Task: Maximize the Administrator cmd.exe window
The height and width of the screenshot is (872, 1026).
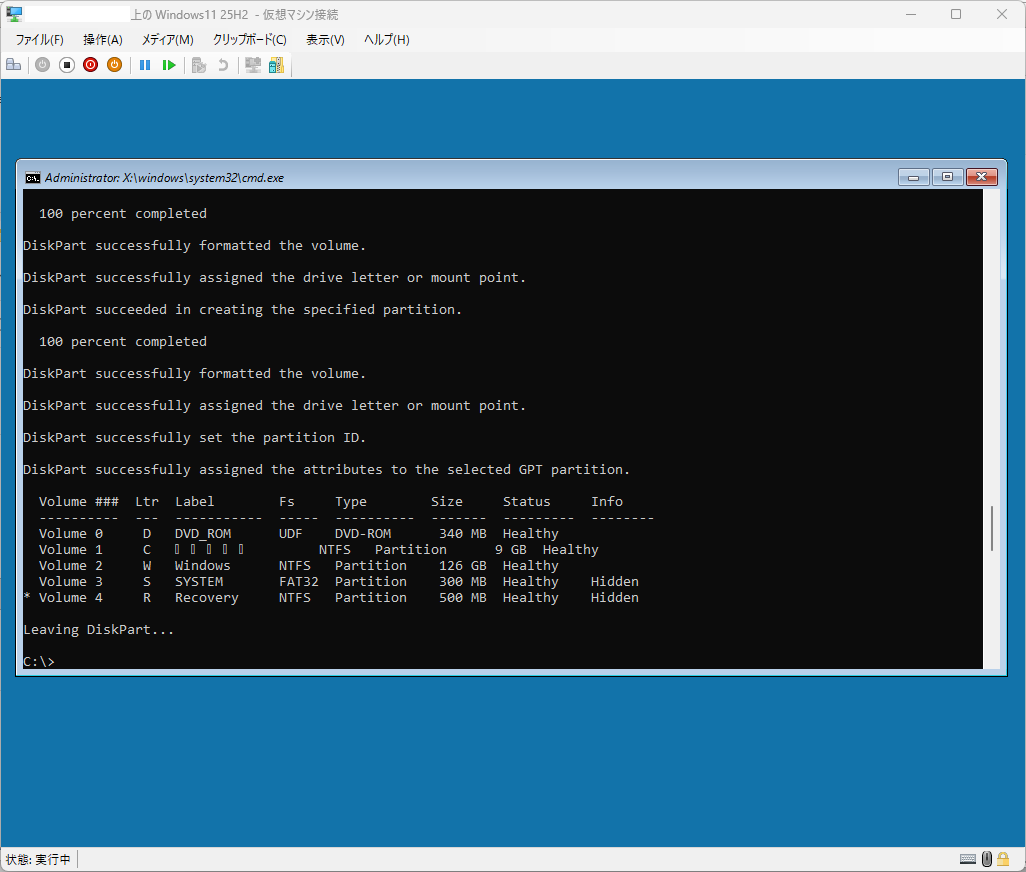Action: (947, 177)
